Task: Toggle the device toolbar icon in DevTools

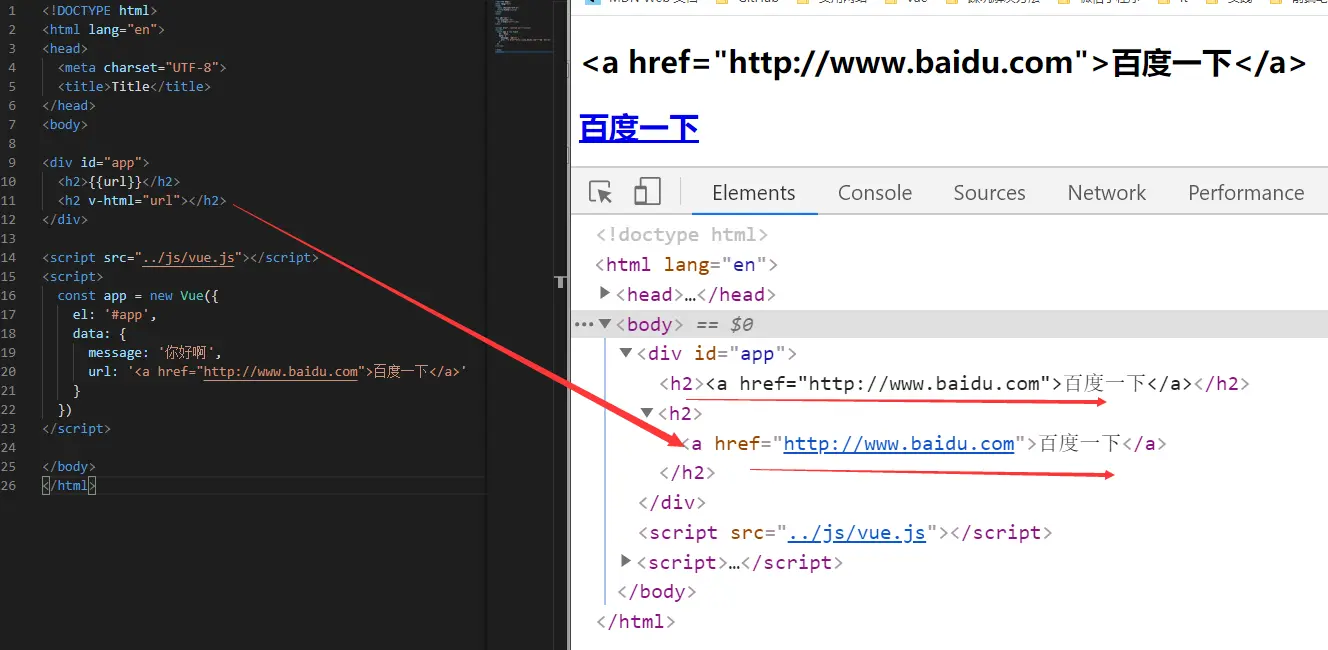Action: click(x=647, y=192)
